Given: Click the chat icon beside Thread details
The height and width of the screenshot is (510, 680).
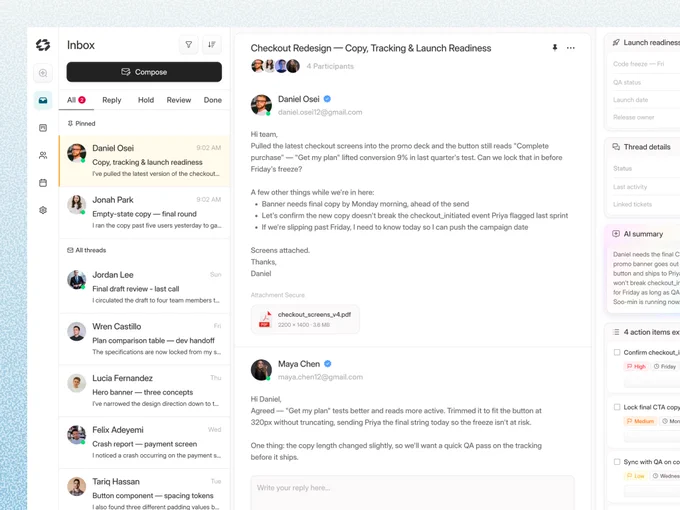Looking at the screenshot, I should [x=616, y=147].
